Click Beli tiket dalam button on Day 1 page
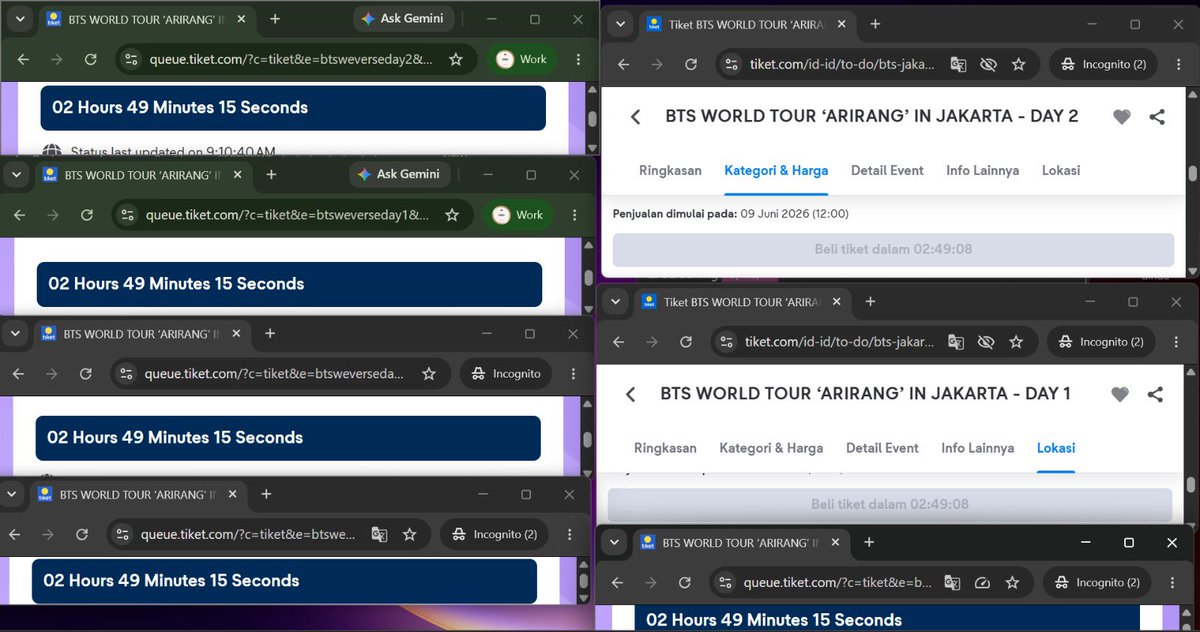 (x=890, y=504)
